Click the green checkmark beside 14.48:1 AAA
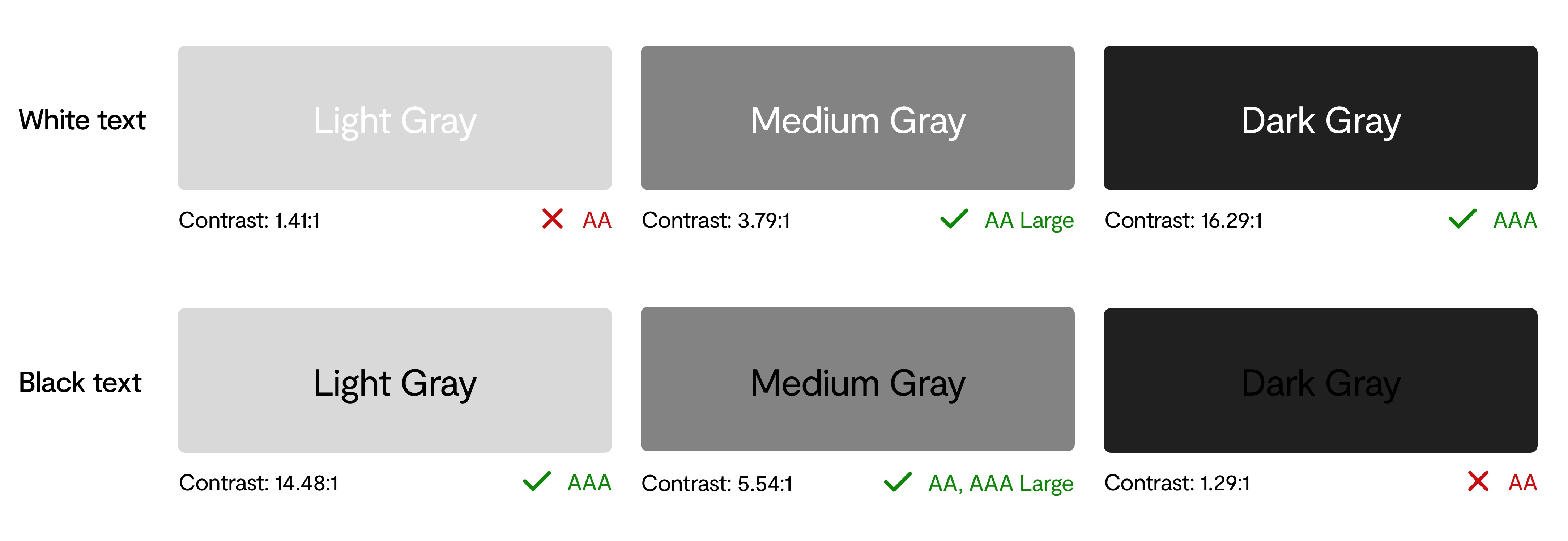Screen dimensions: 1568x541 tap(537, 481)
